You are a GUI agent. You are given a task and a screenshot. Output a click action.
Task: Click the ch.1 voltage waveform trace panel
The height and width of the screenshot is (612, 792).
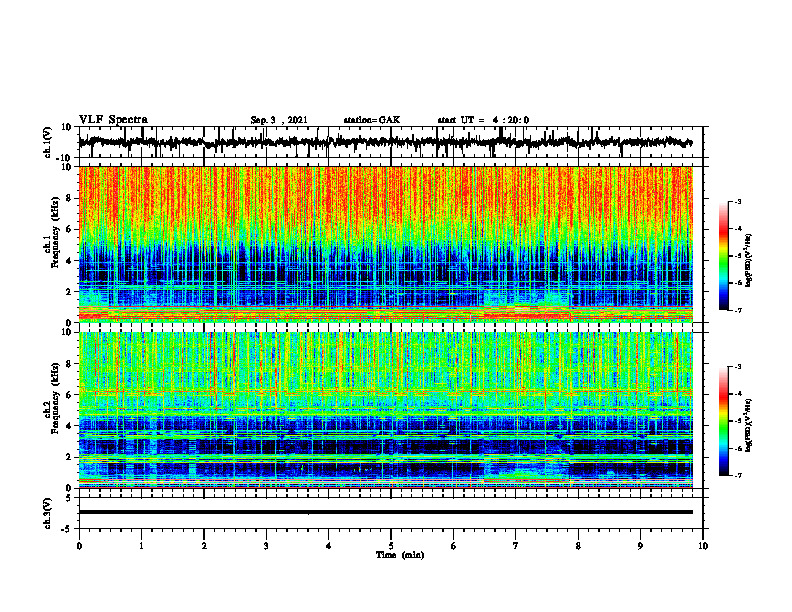tap(390, 142)
